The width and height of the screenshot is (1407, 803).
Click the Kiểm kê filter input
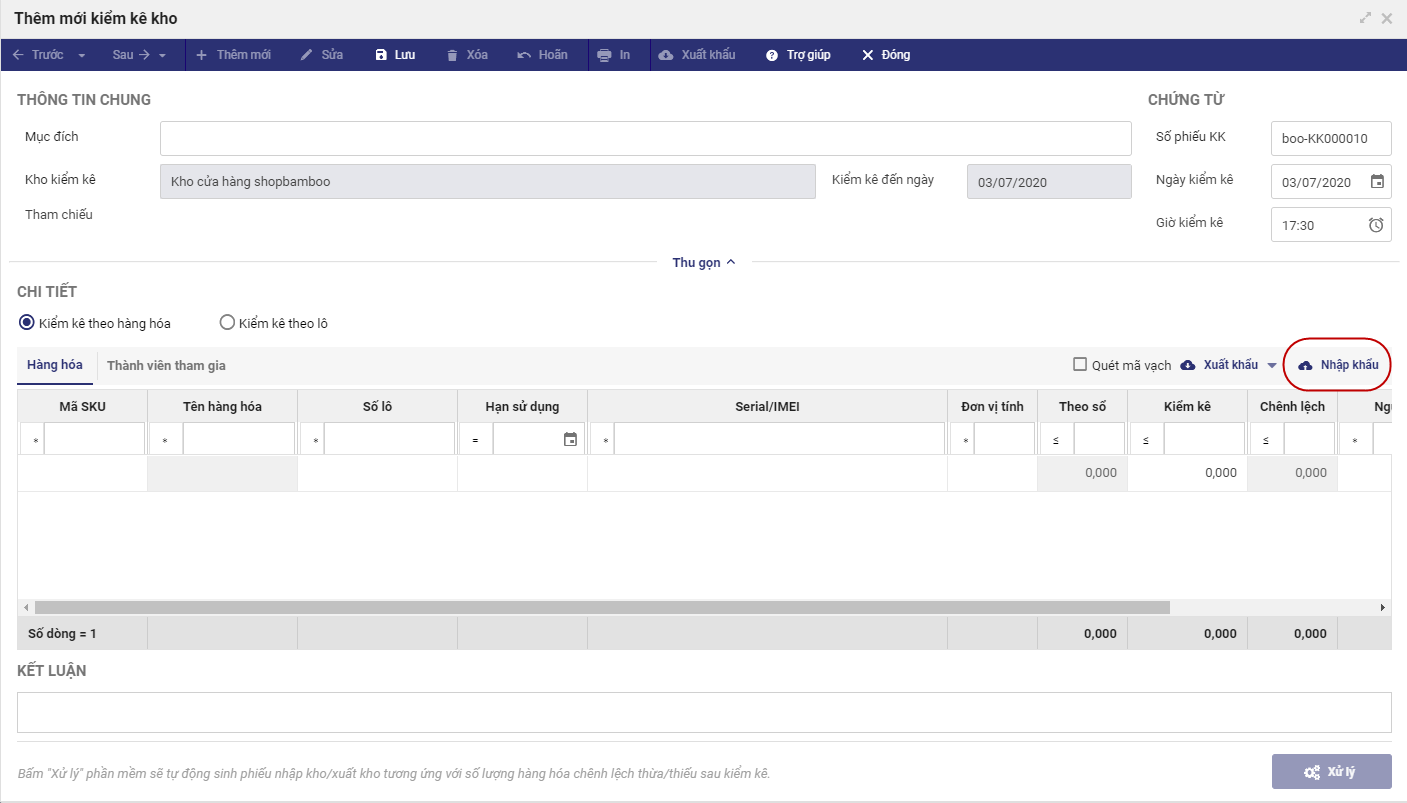(x=1204, y=439)
